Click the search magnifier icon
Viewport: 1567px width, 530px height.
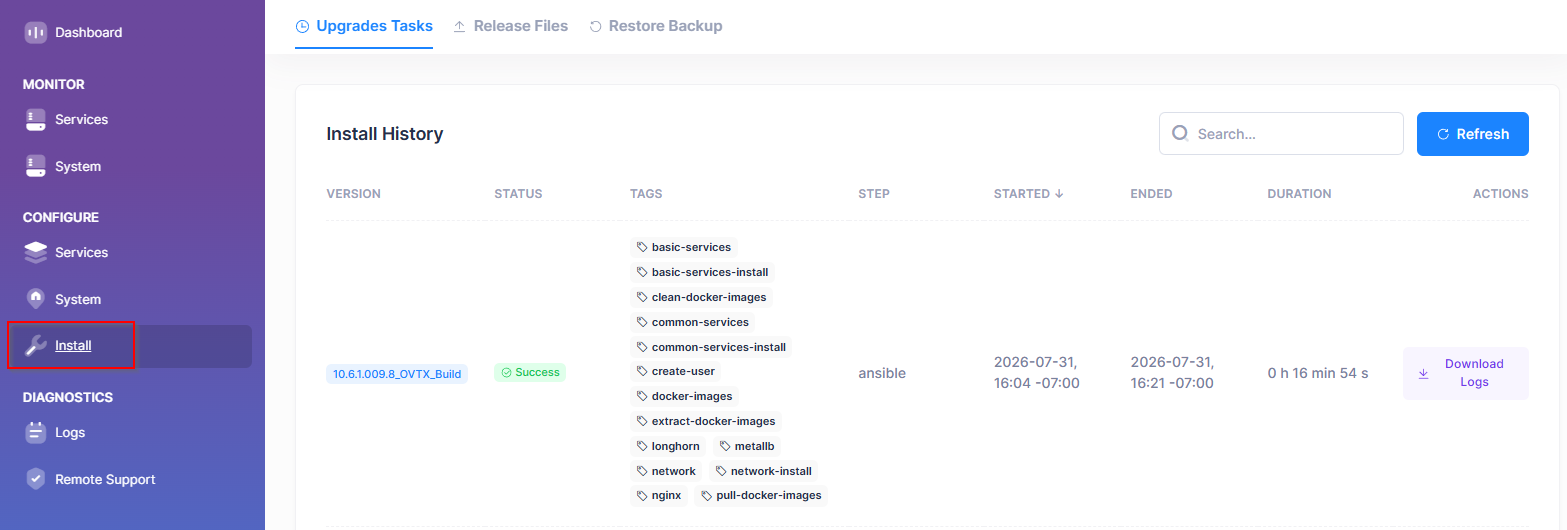1180,133
